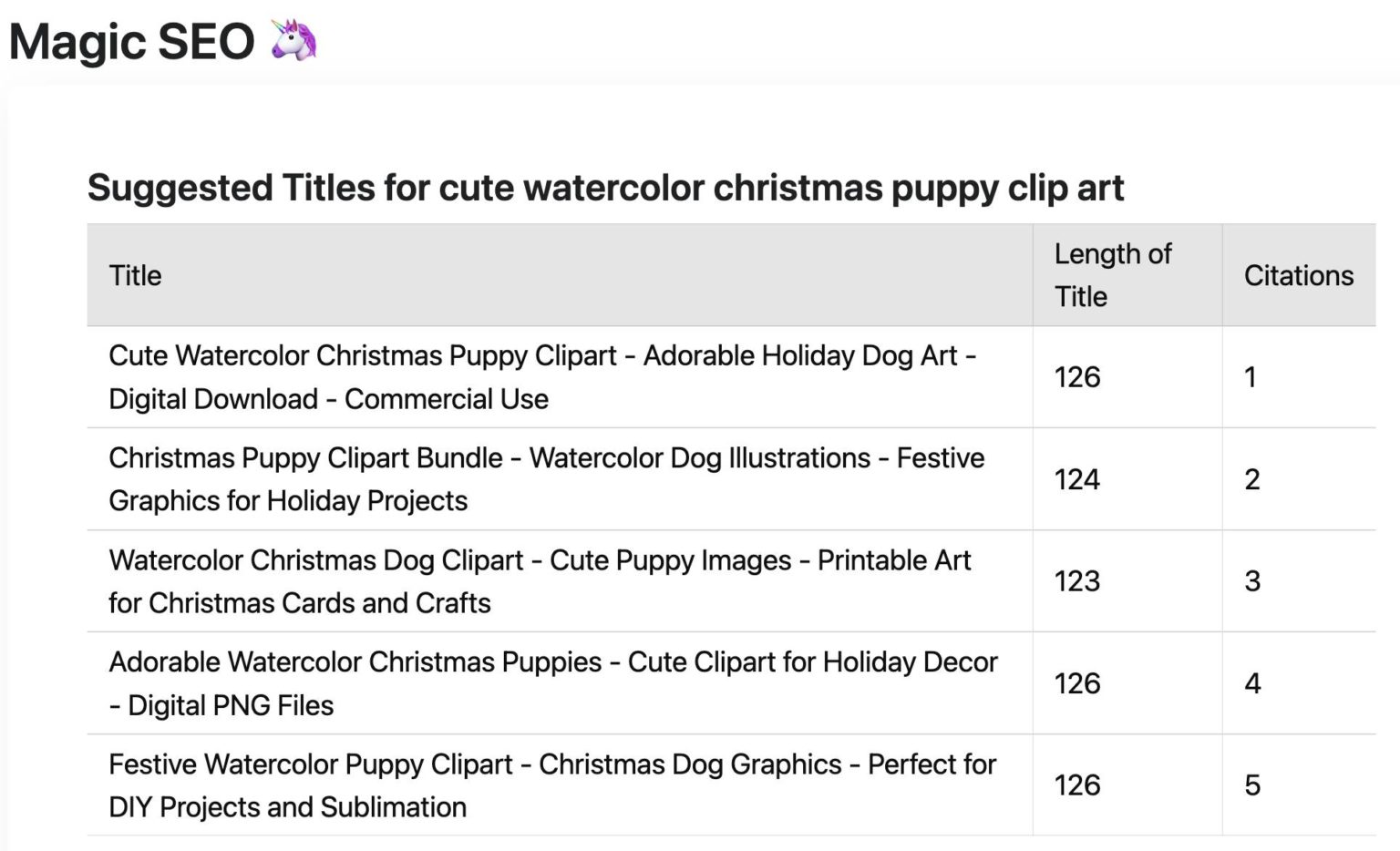Click the Length of Title column header

tap(1112, 275)
